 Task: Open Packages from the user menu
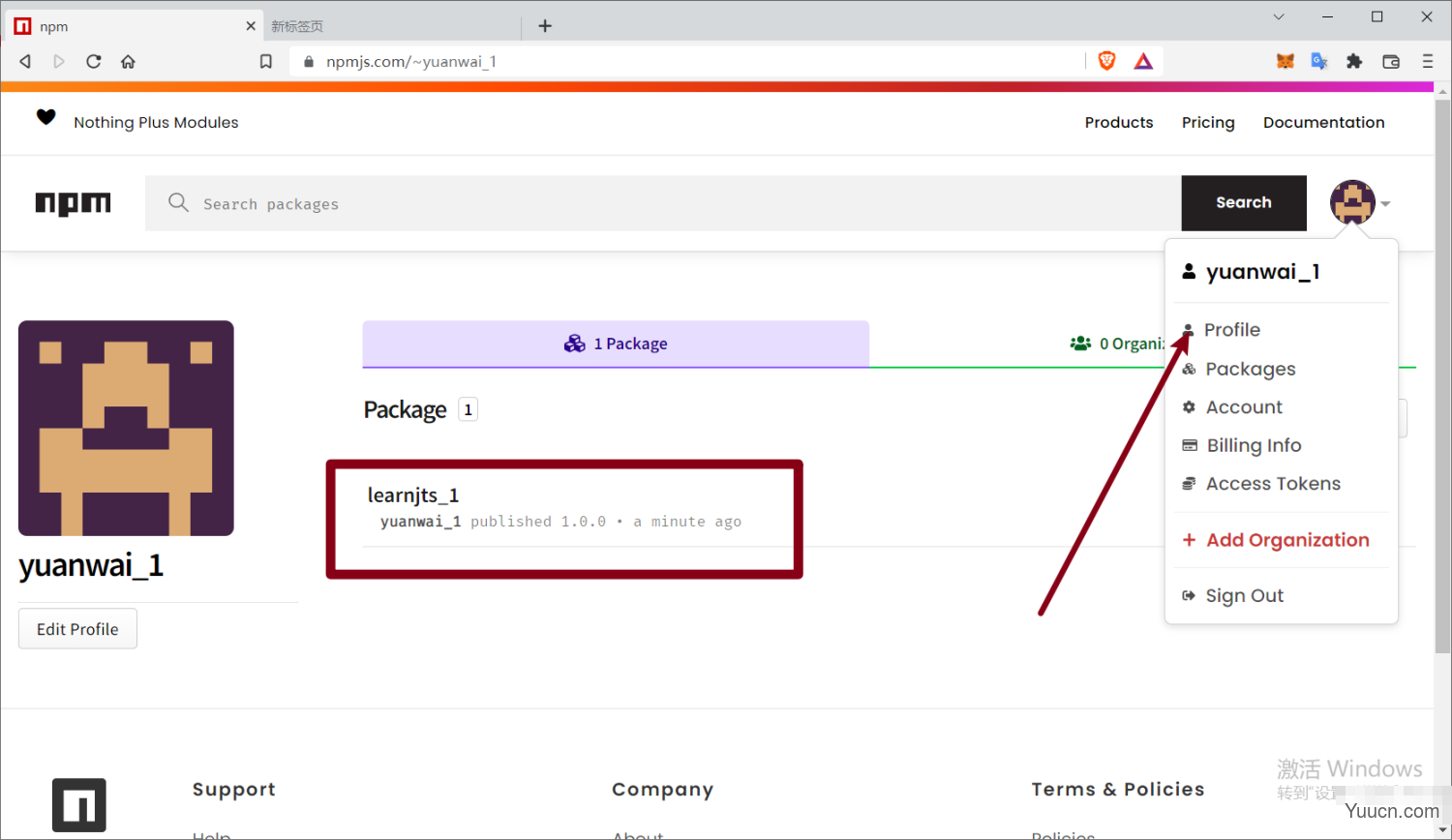point(1250,369)
